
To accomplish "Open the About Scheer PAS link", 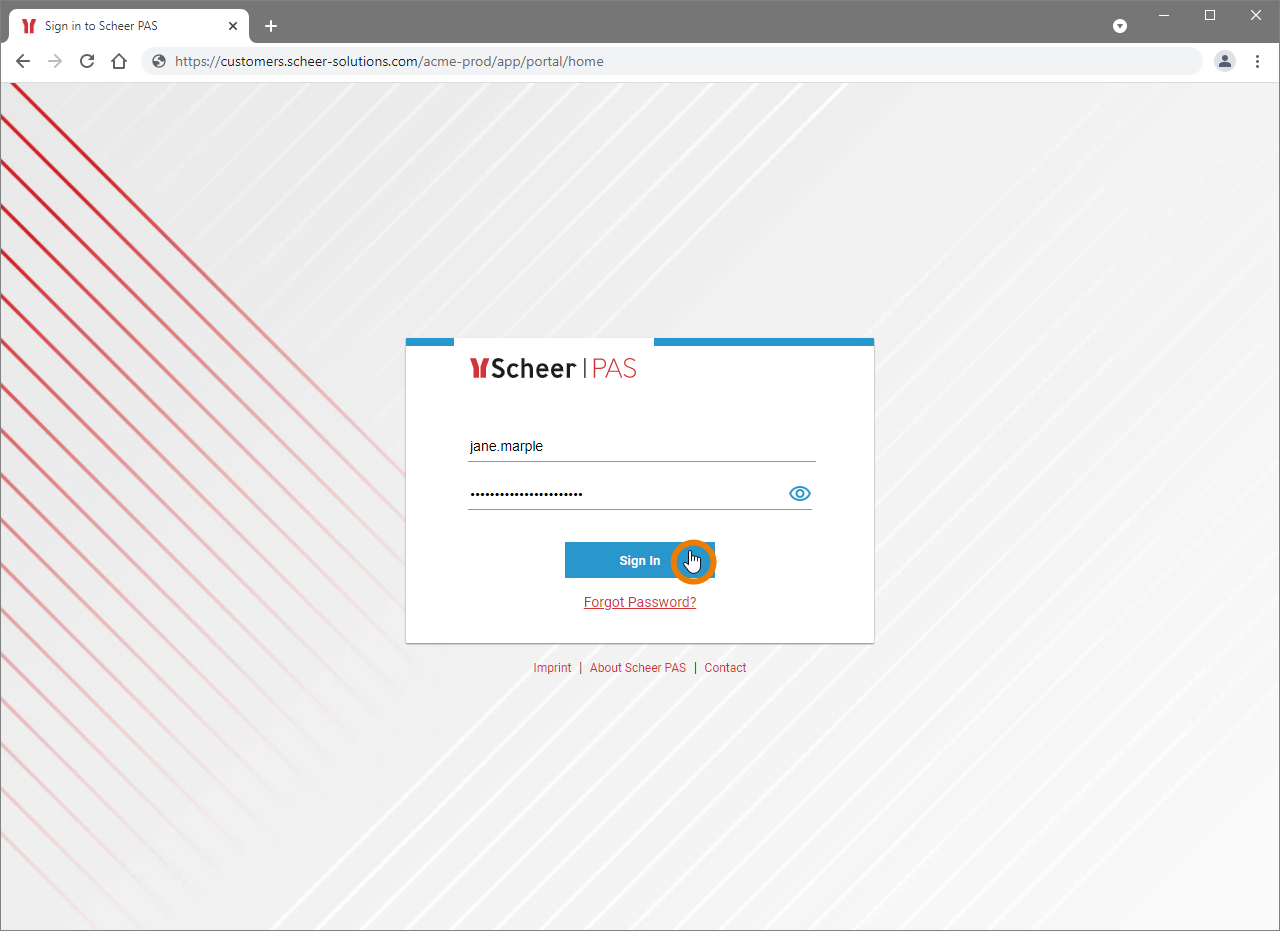I will pos(638,667).
